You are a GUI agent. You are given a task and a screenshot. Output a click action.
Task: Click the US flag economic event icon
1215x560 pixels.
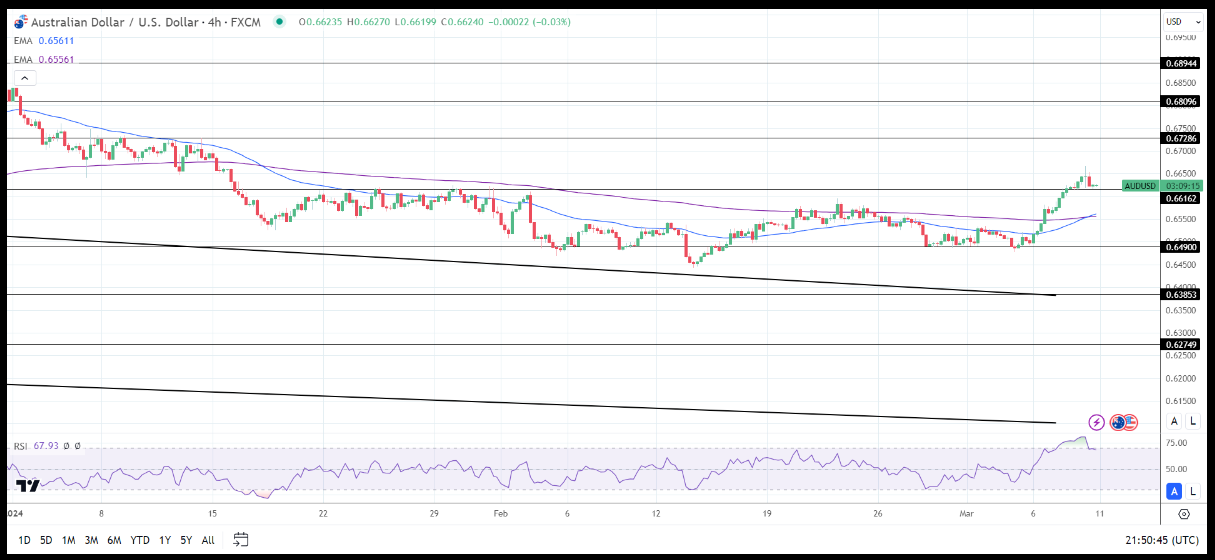pyautogui.click(x=1131, y=423)
